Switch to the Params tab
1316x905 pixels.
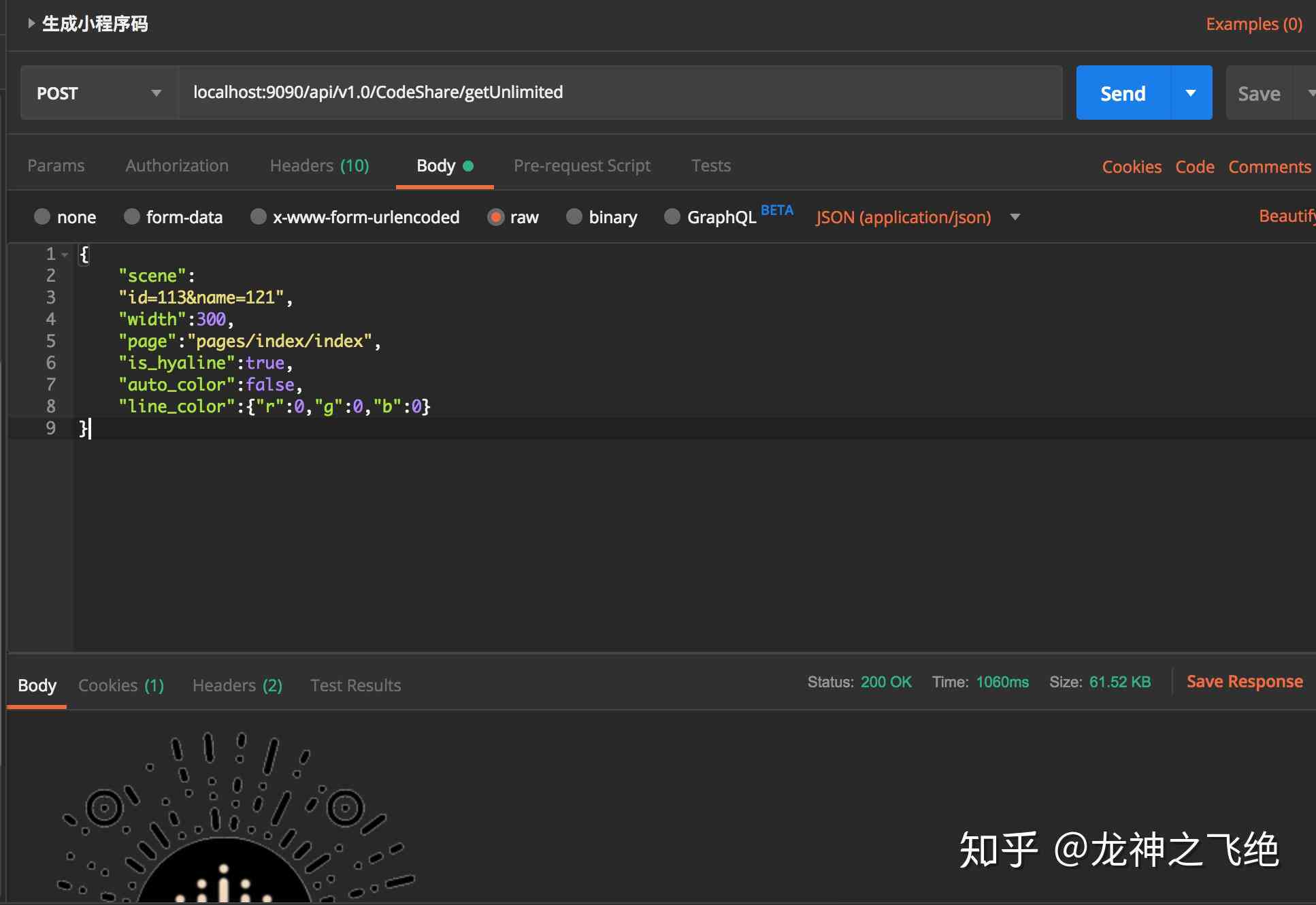tap(56, 163)
